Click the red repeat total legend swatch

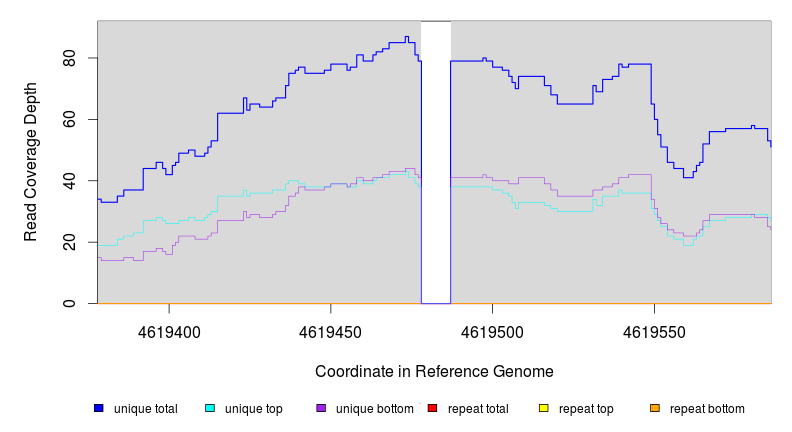[x=432, y=408]
